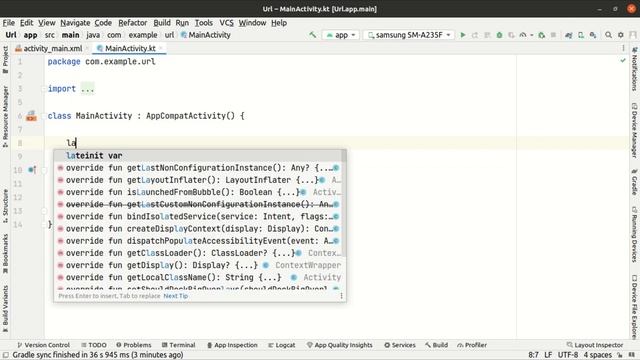Image resolution: width=640 pixels, height=360 pixels.
Task: Open the VCS menu
Action: click(227, 23)
